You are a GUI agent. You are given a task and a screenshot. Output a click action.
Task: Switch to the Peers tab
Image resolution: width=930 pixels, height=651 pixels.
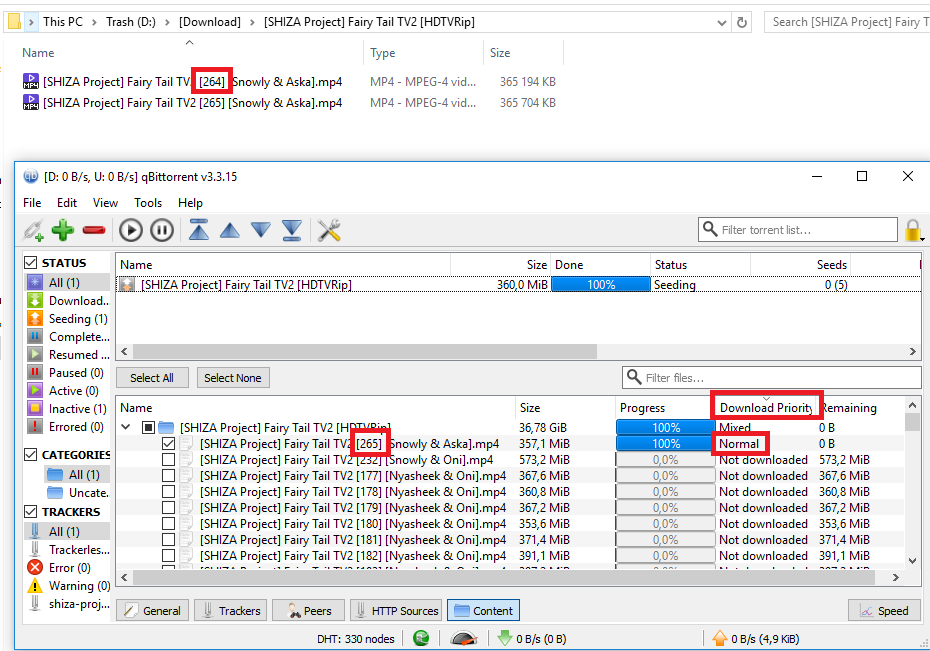(309, 611)
